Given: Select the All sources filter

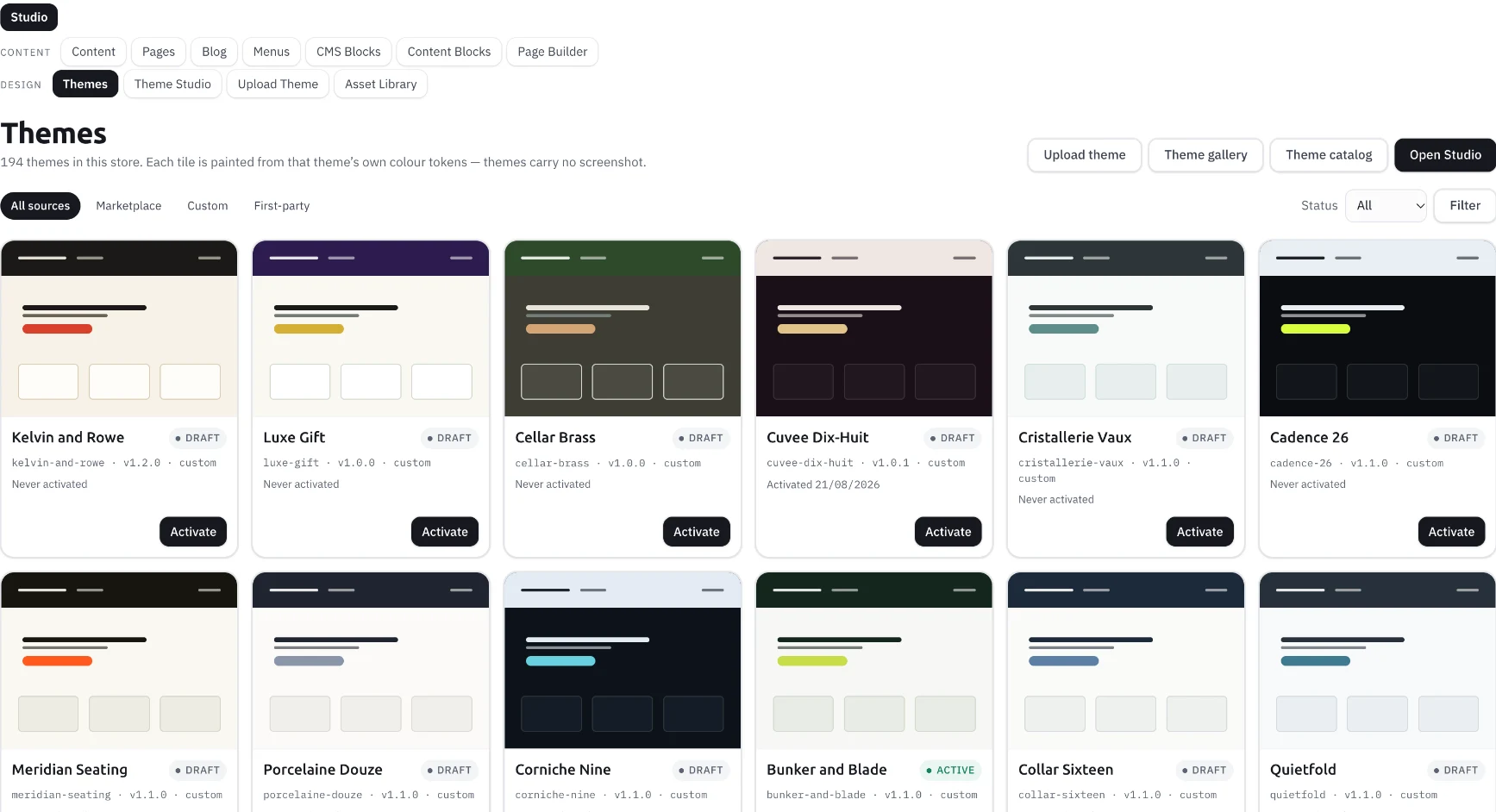Looking at the screenshot, I should [41, 206].
